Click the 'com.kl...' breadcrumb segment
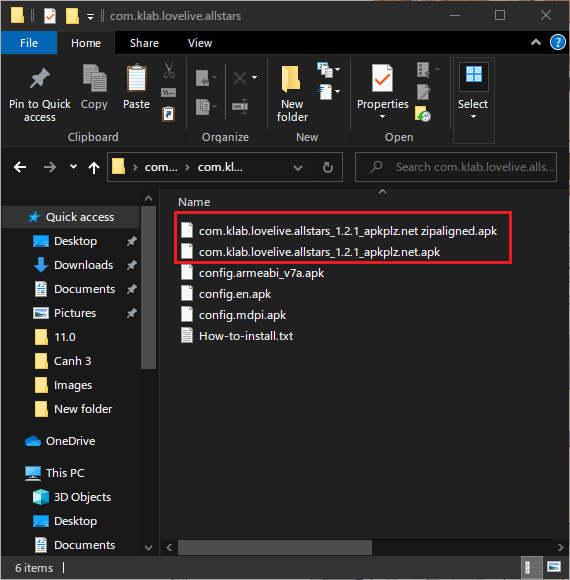The image size is (570, 580). 220,167
